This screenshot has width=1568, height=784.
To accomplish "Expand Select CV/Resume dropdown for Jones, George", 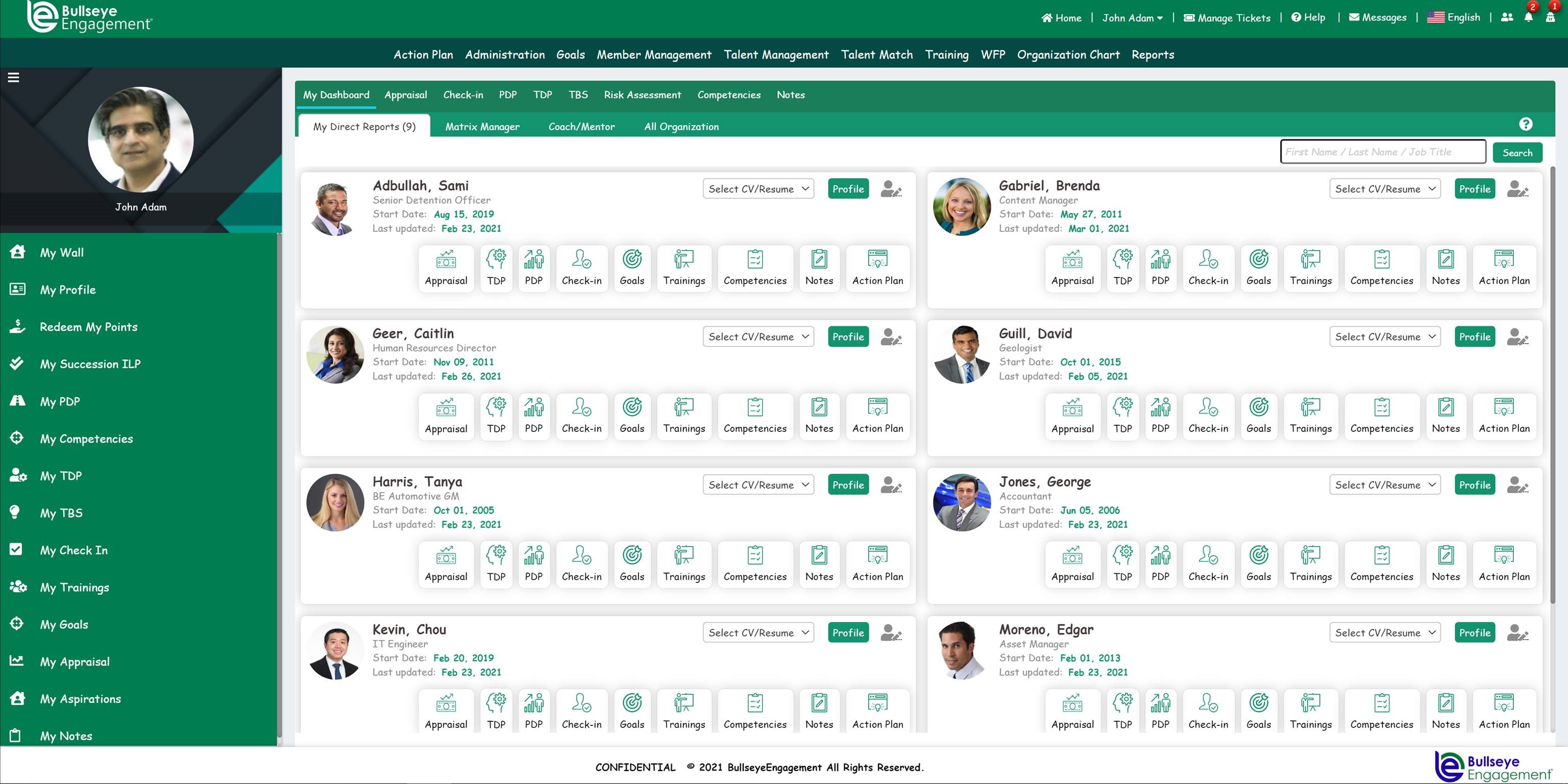I will tap(1384, 485).
